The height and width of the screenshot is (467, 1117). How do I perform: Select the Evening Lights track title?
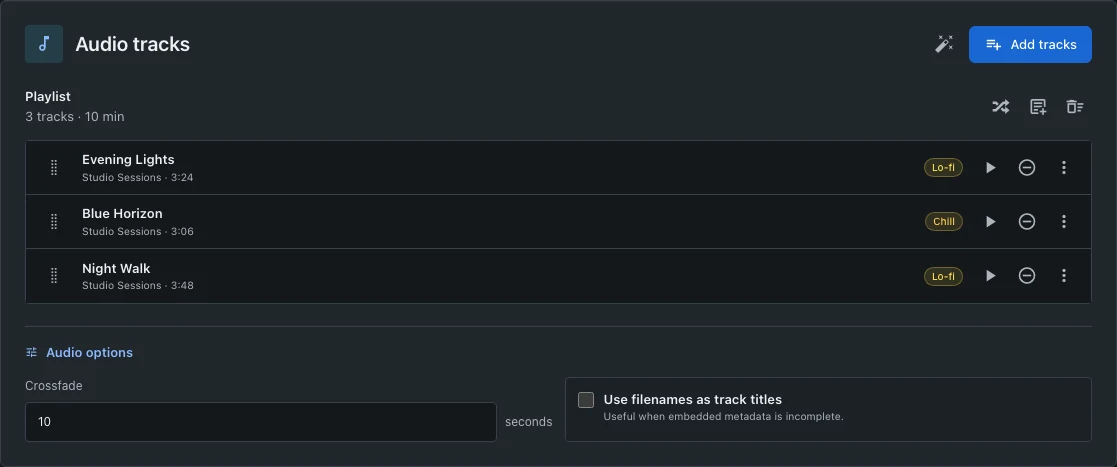click(128, 159)
